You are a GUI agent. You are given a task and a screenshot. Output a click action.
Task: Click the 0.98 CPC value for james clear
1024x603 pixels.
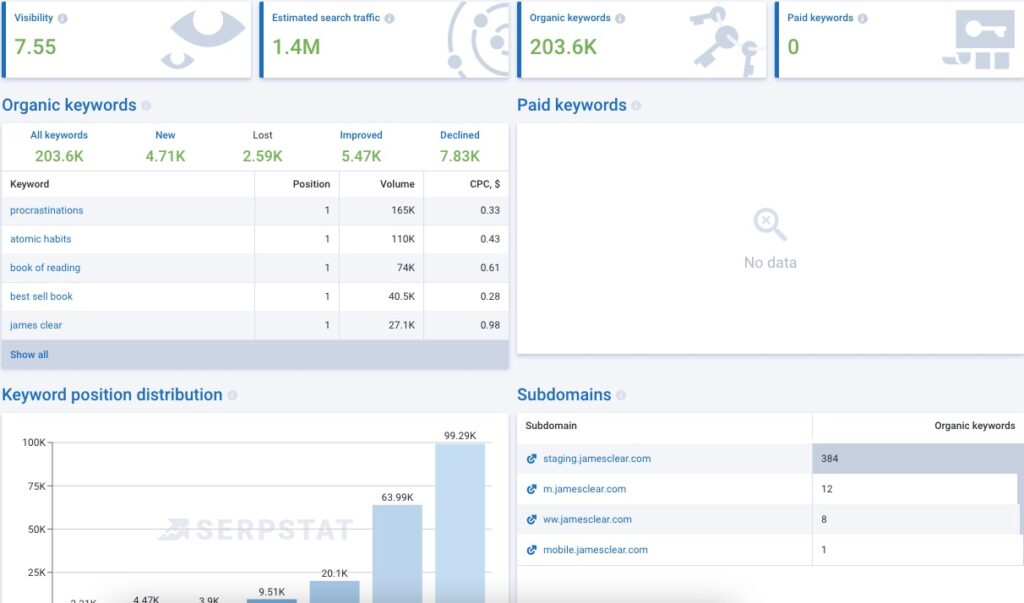(490, 325)
